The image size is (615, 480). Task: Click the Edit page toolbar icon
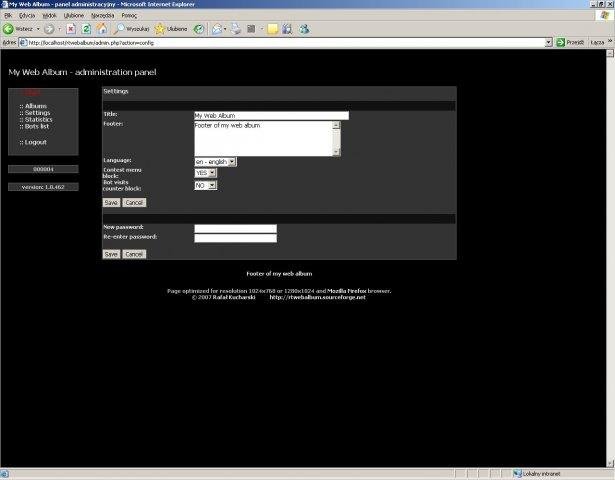(251, 29)
